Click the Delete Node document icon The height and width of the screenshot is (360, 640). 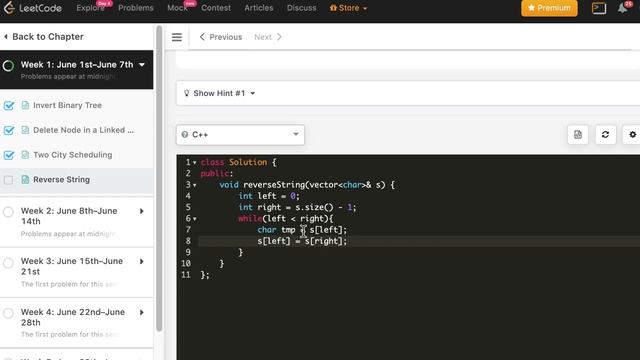click(x=25, y=130)
